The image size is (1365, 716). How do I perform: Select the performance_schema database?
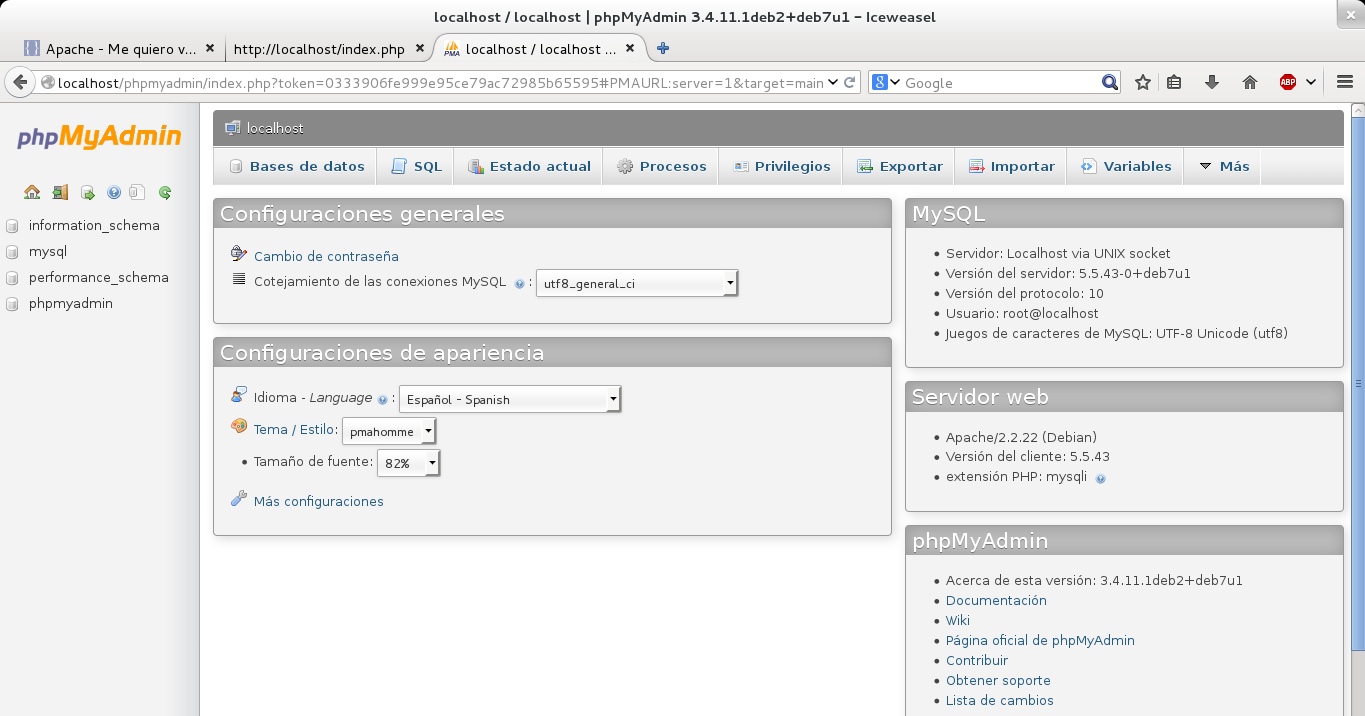coord(99,278)
